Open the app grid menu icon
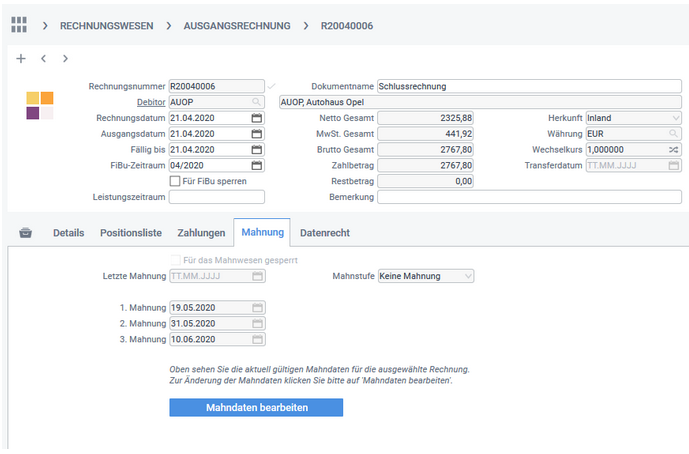 click(19, 25)
